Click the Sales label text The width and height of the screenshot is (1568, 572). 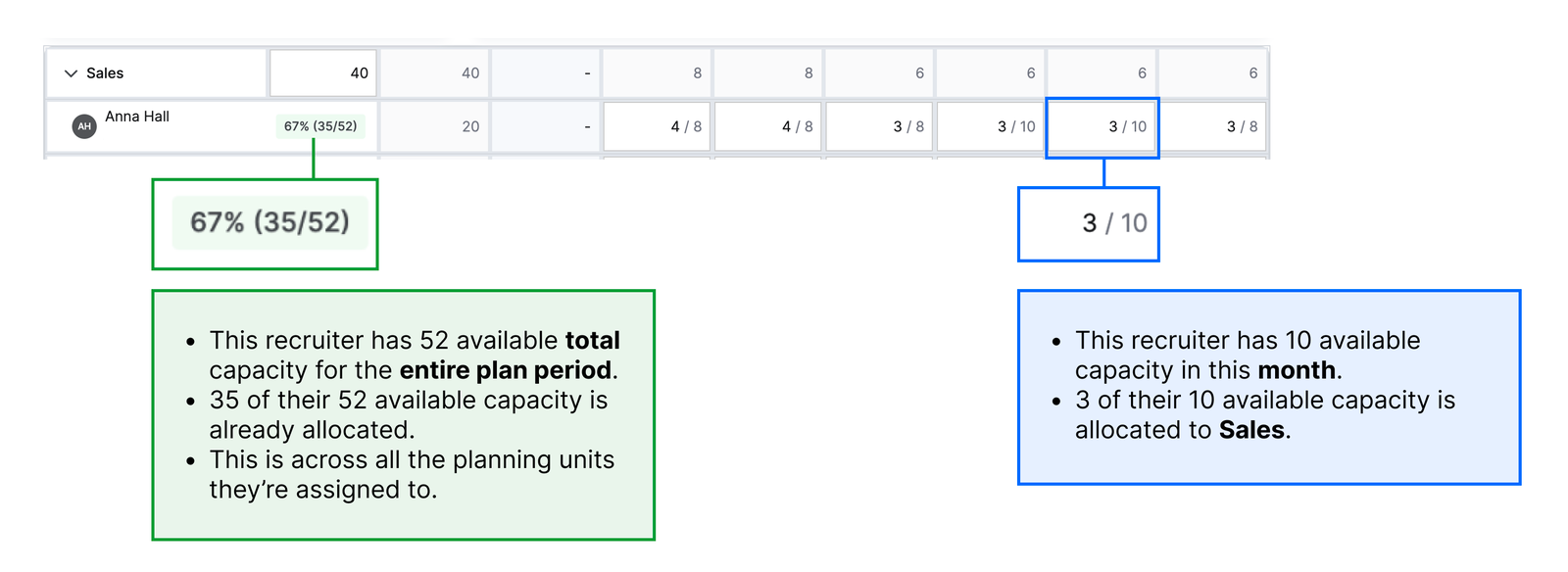click(105, 73)
